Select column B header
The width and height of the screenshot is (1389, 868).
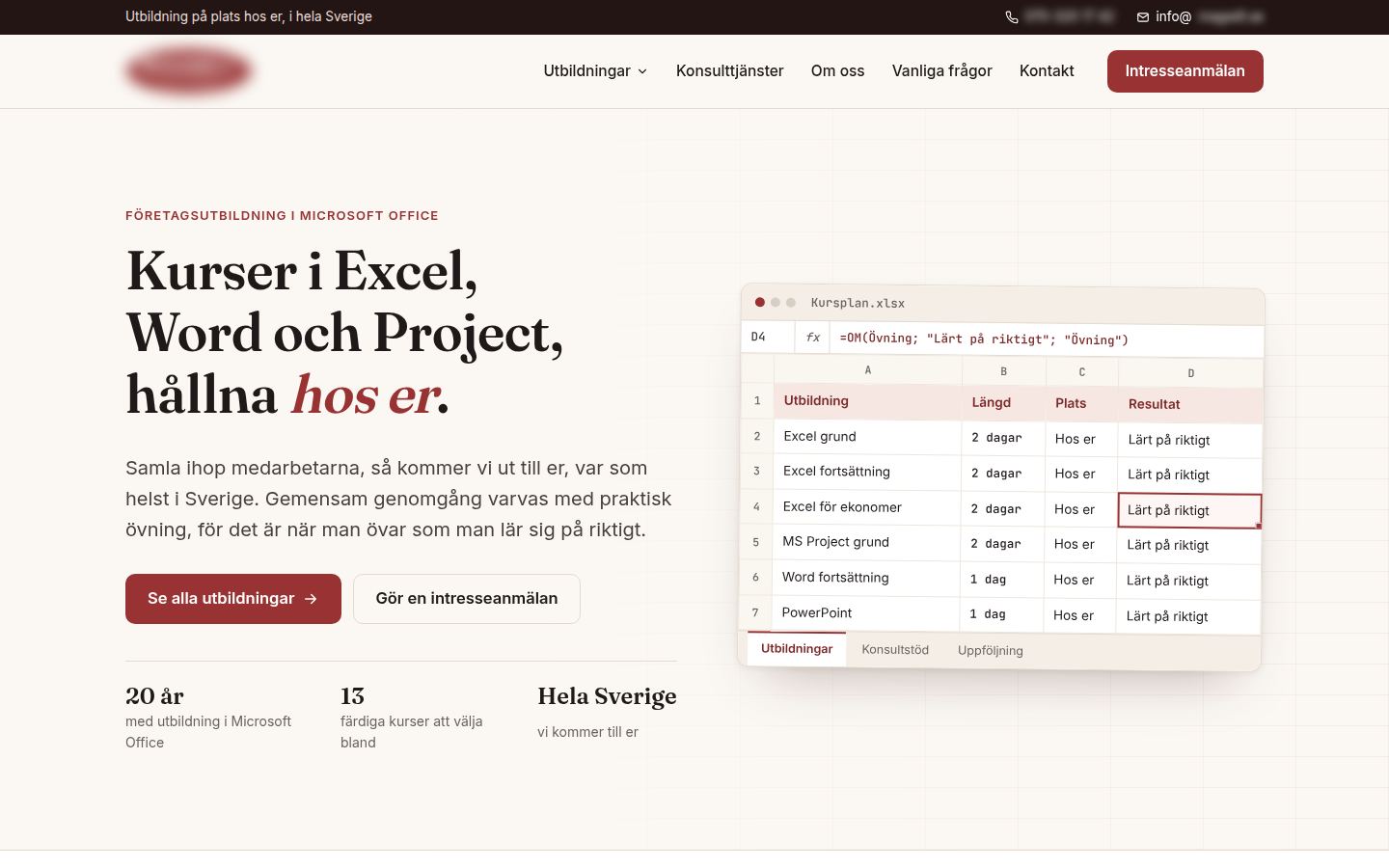(1004, 371)
